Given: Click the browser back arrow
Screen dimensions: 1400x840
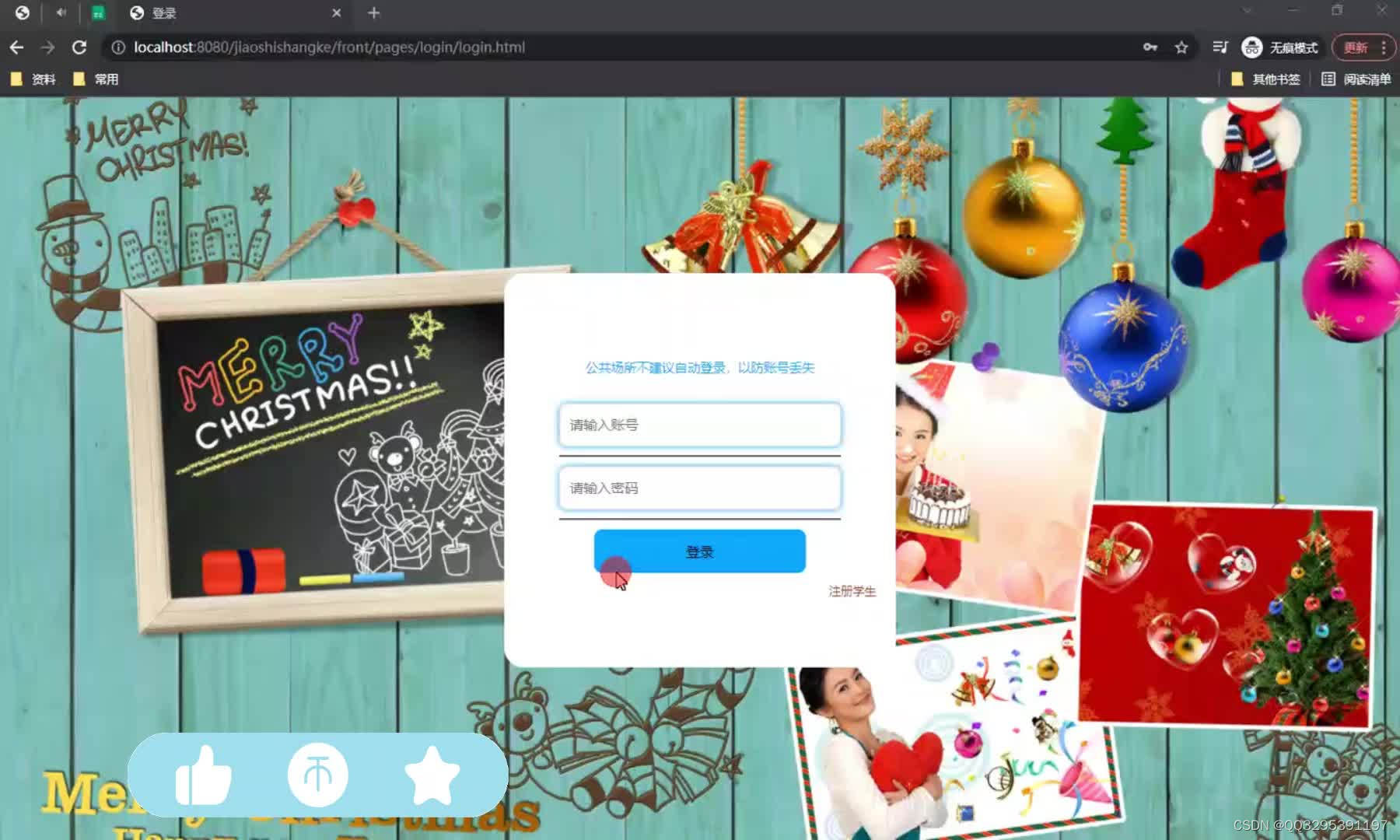Looking at the screenshot, I should tap(16, 47).
